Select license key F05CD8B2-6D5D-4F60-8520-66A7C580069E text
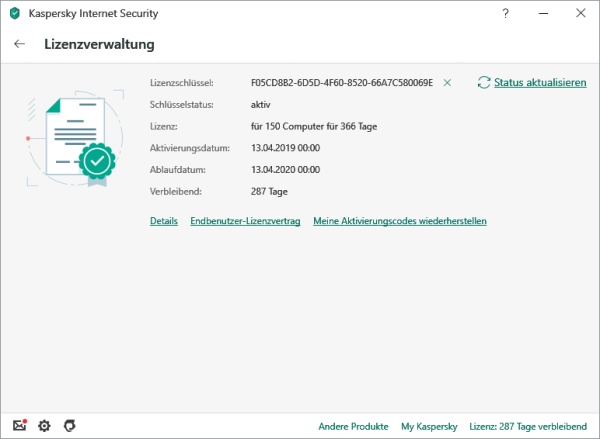The width and height of the screenshot is (600, 439). coord(342,83)
